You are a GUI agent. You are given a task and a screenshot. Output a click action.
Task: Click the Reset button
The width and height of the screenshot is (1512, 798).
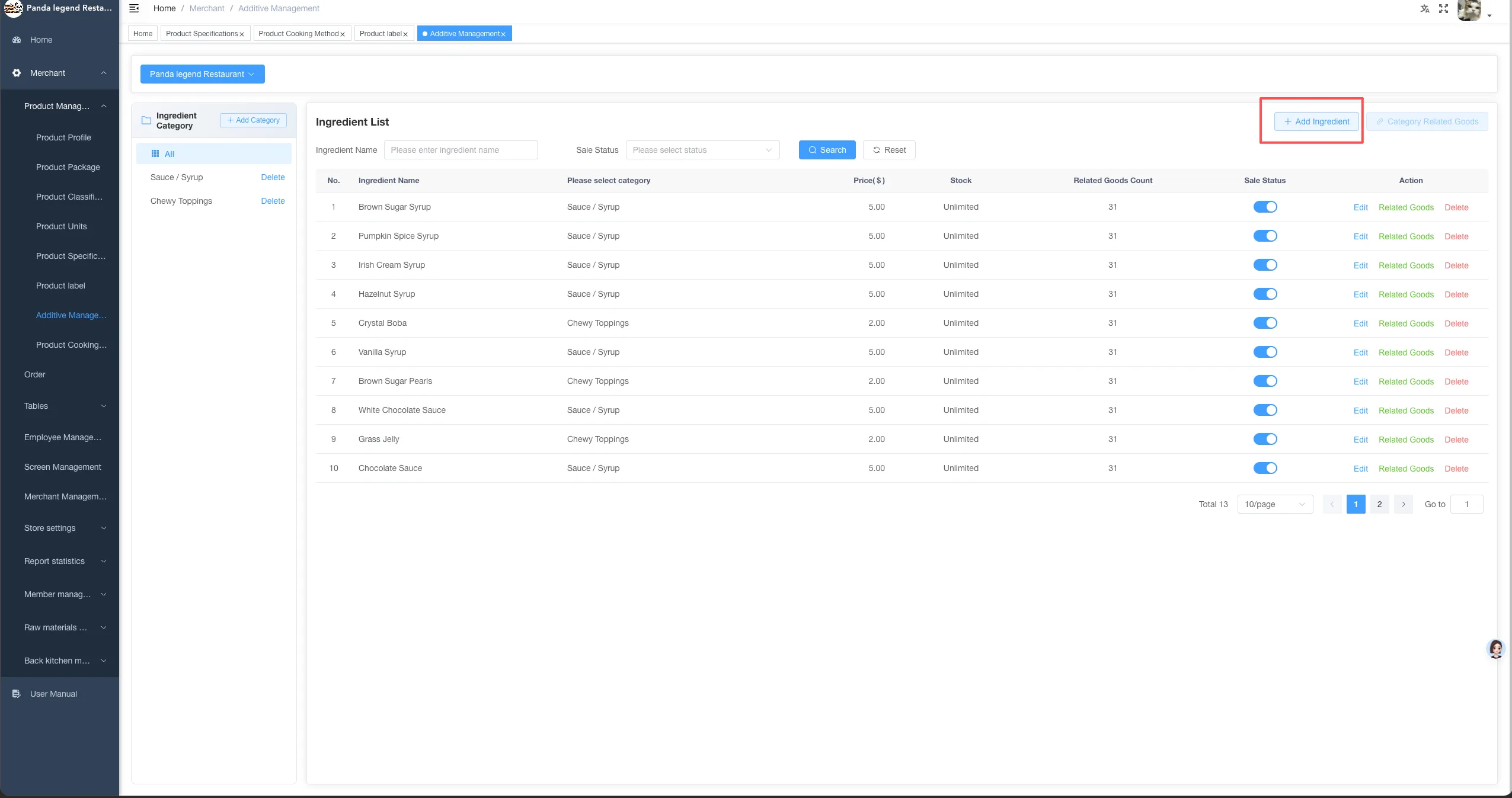(889, 150)
